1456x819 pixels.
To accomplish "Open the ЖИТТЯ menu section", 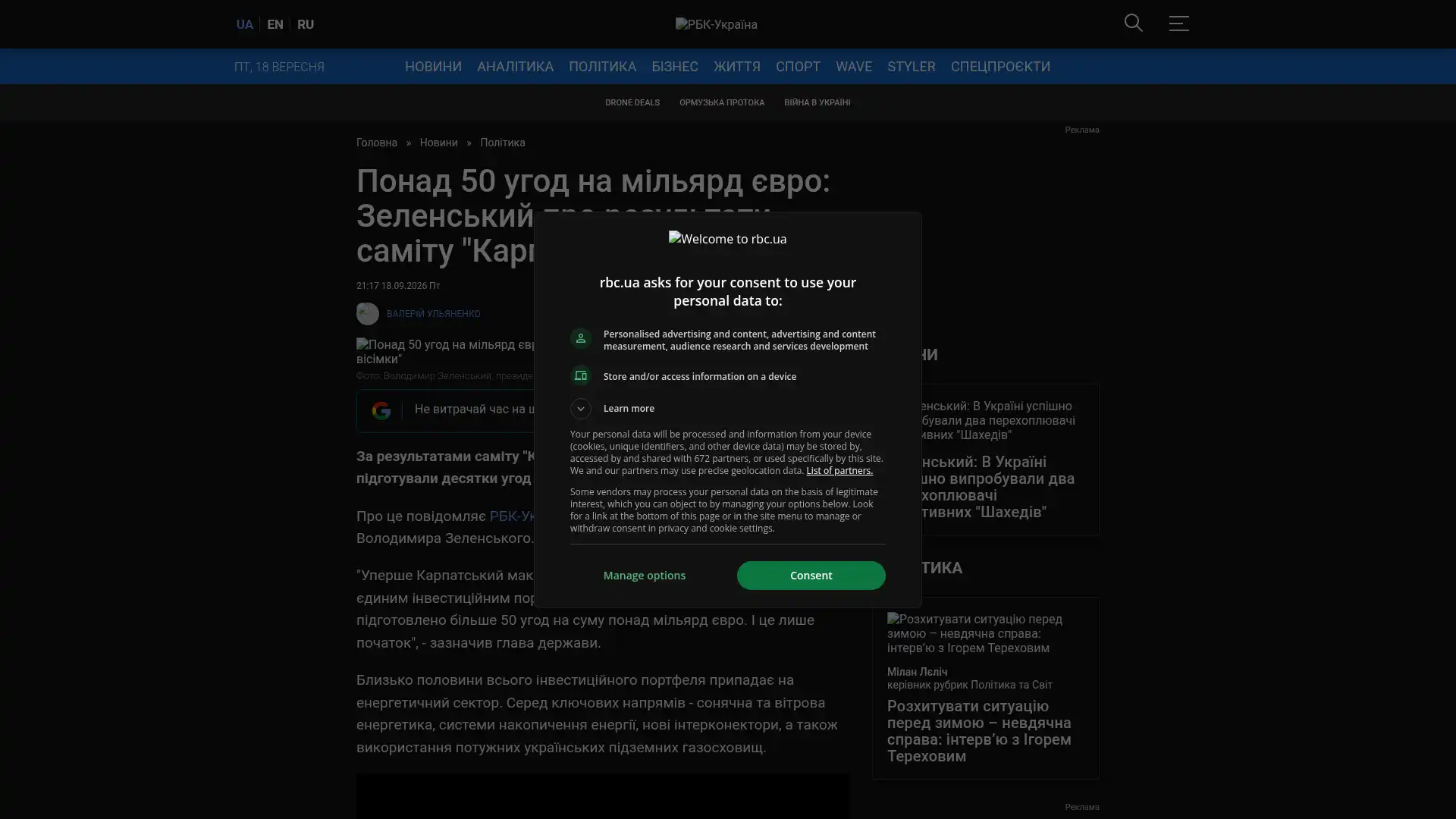I will pos(737,67).
